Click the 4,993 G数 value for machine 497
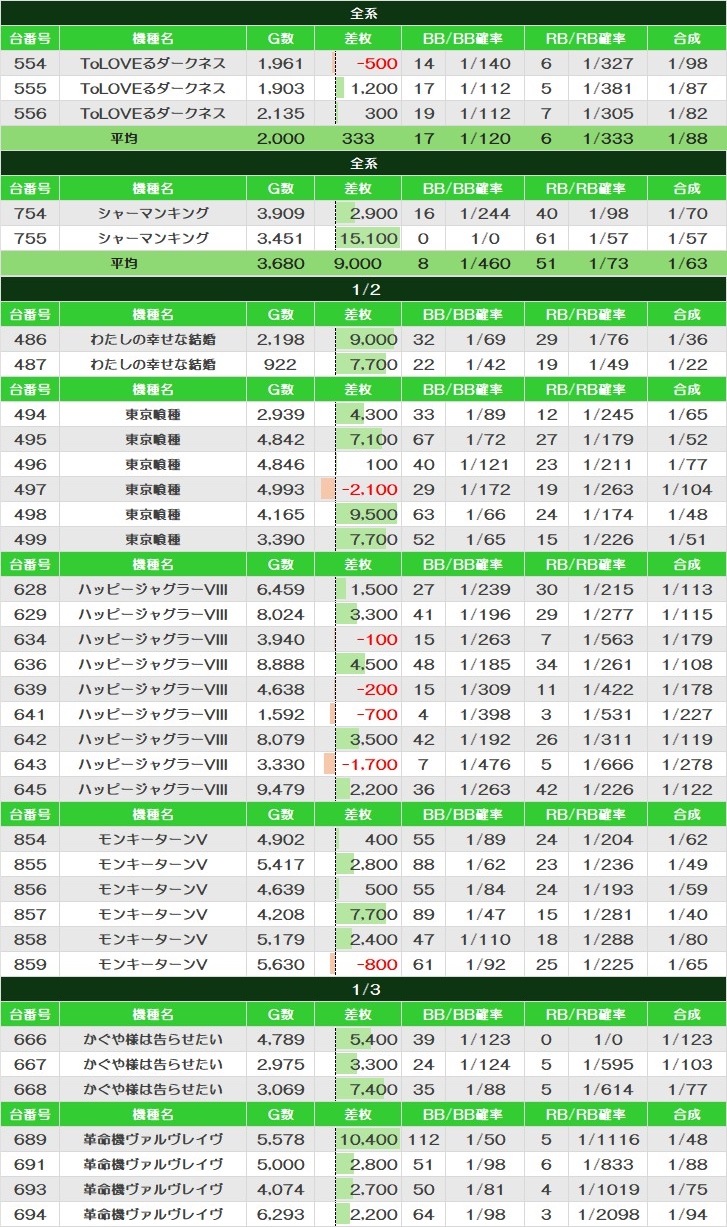The image size is (727, 1227). (x=281, y=489)
